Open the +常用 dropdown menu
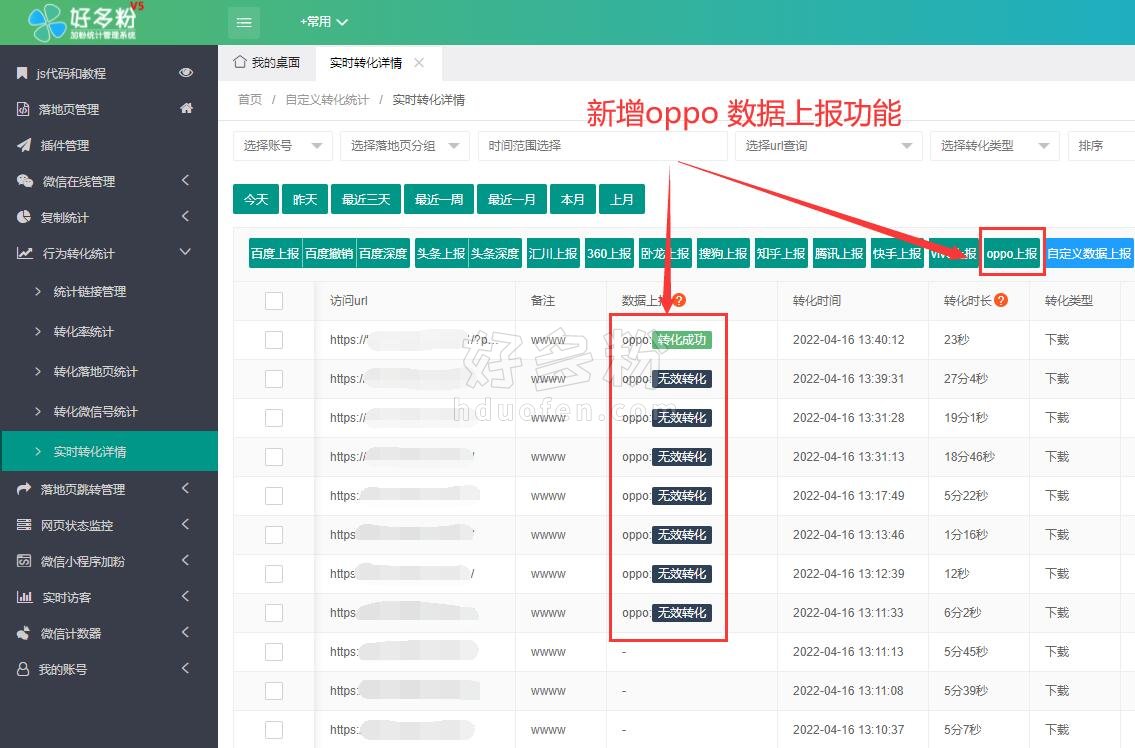Viewport: 1135px width, 748px height. [324, 22]
